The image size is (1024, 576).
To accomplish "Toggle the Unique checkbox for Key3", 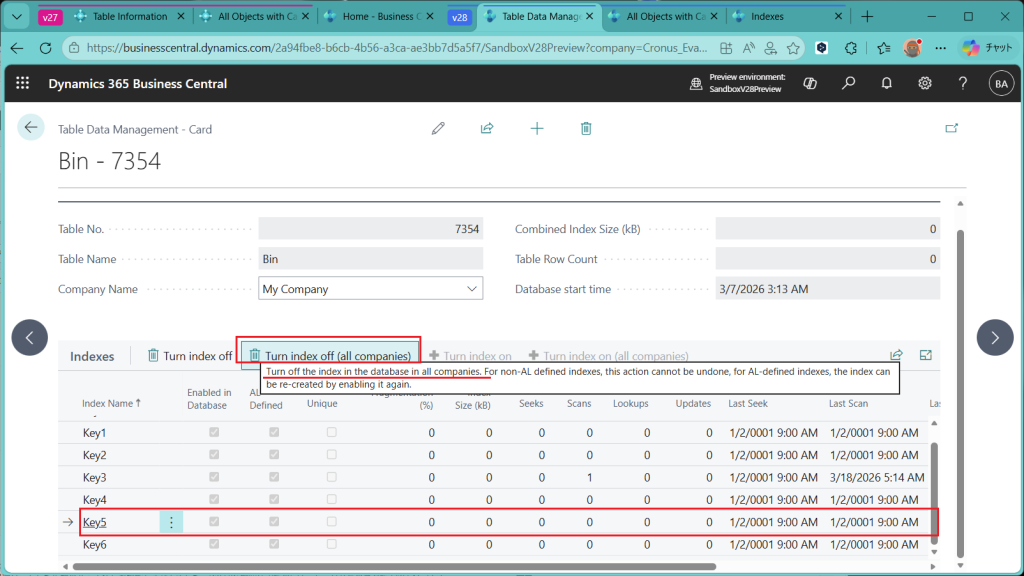I will (332, 477).
